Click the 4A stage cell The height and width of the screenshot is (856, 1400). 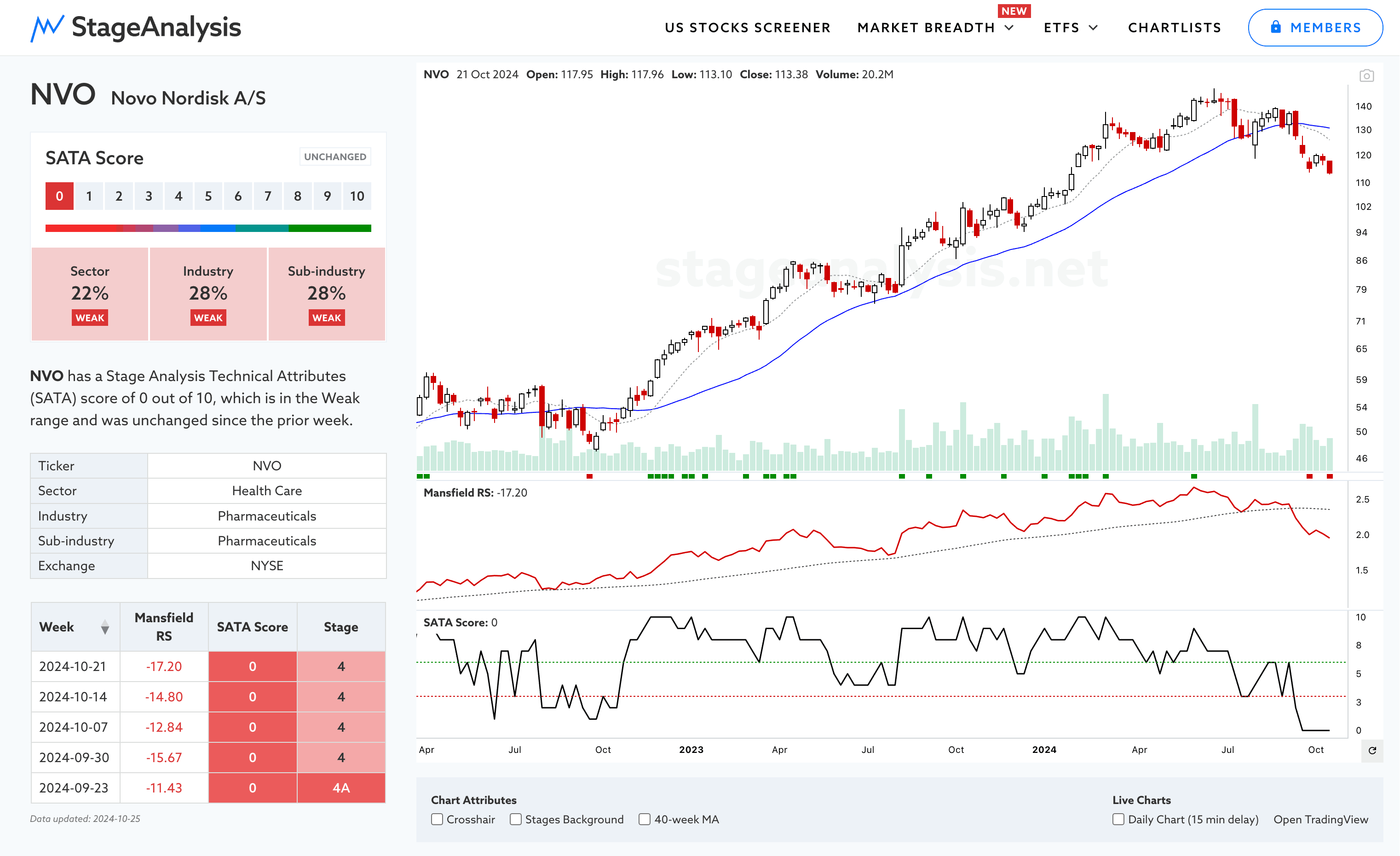pos(341,788)
